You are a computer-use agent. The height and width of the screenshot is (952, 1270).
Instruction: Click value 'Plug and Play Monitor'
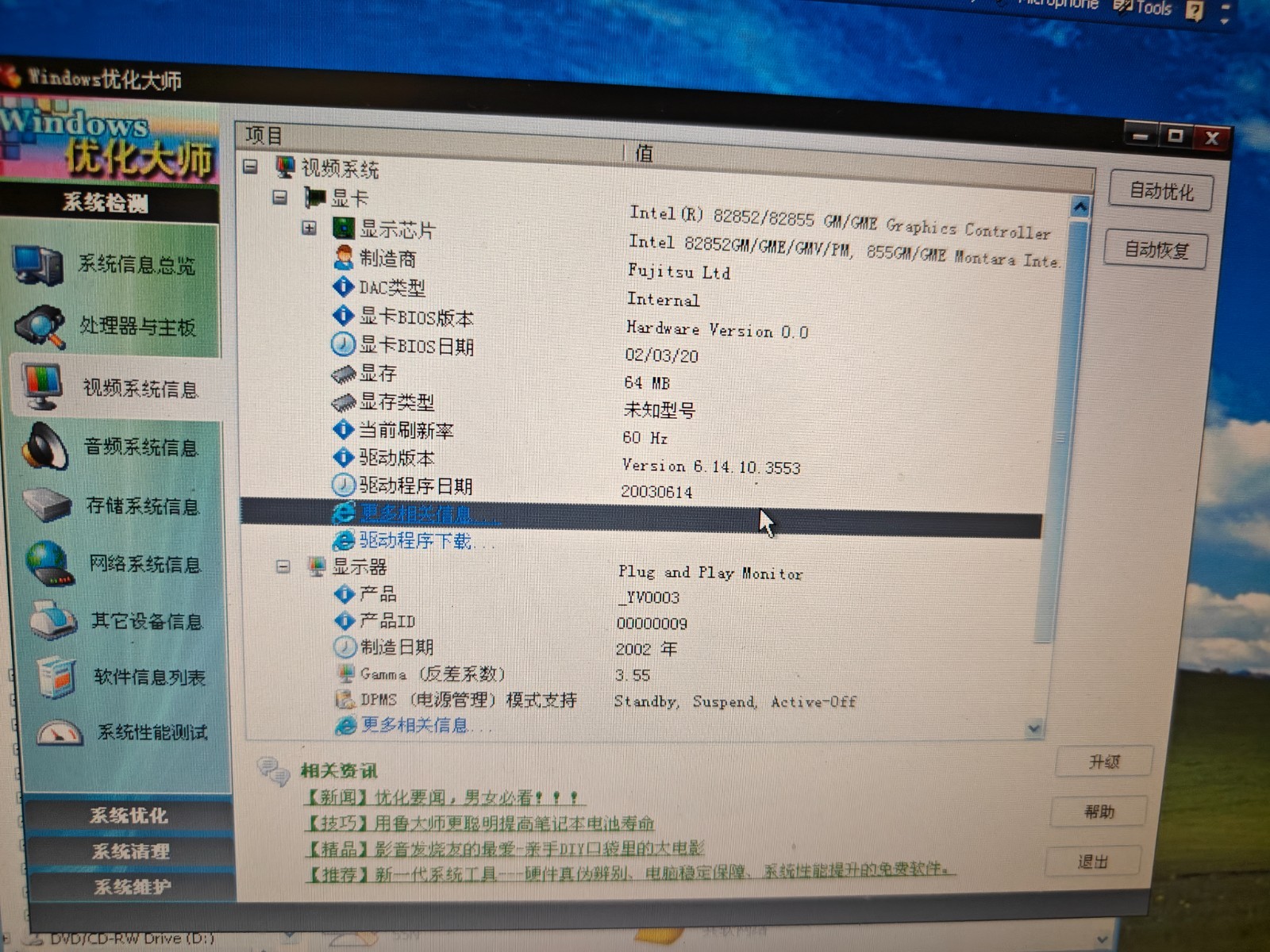coord(710,572)
